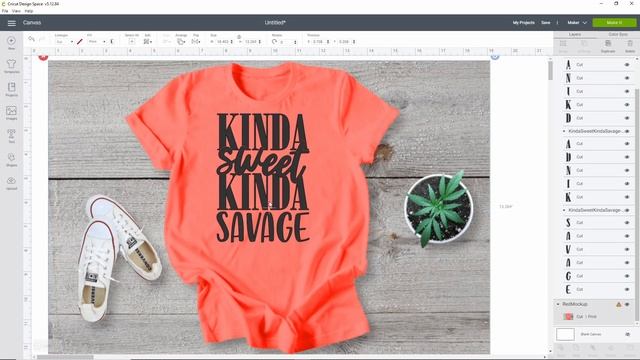Hide the V letter layer
The height and width of the screenshot is (360, 640).
(x=627, y=249)
